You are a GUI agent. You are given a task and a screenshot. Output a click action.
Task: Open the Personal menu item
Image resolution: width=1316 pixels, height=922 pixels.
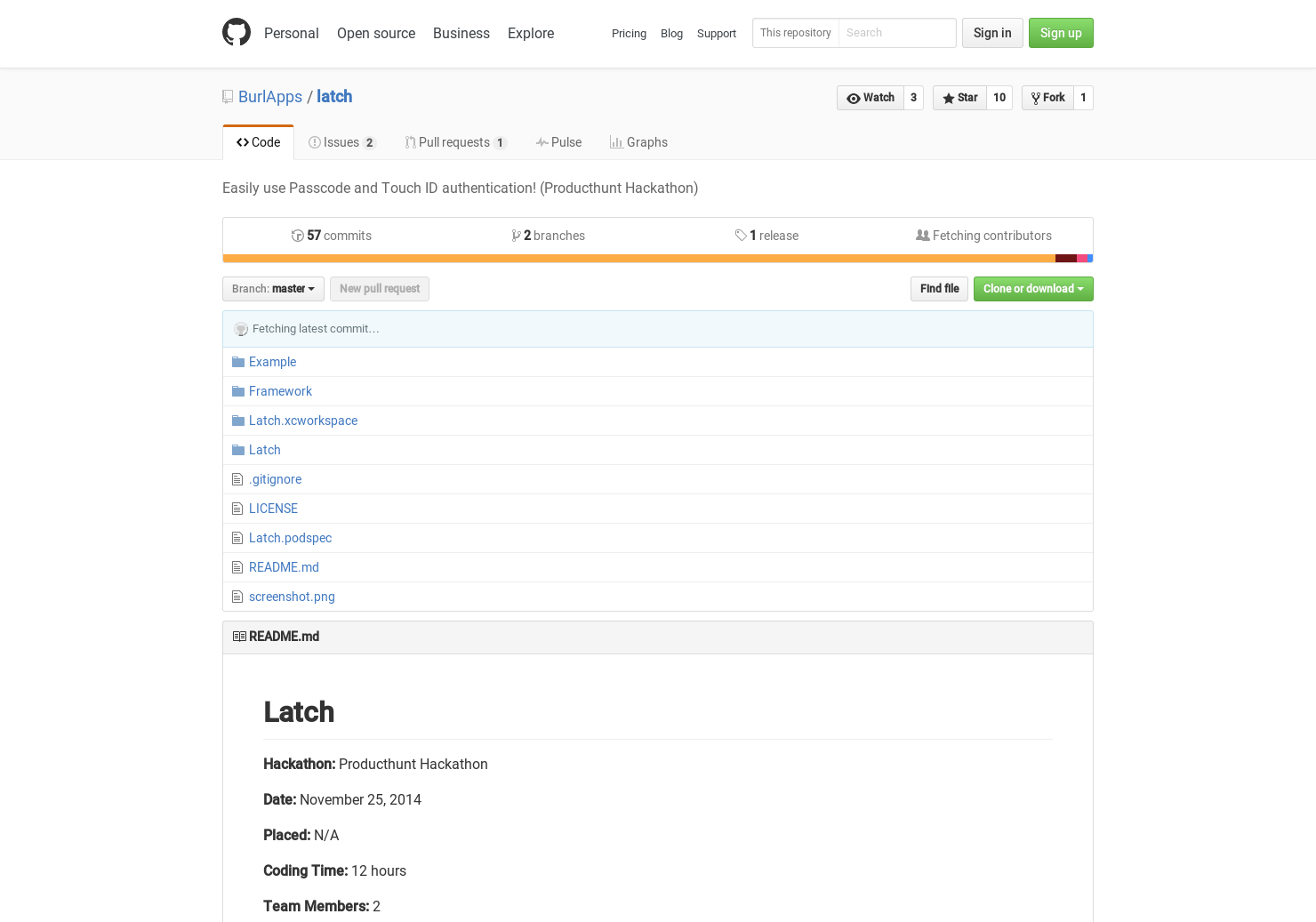point(292,33)
